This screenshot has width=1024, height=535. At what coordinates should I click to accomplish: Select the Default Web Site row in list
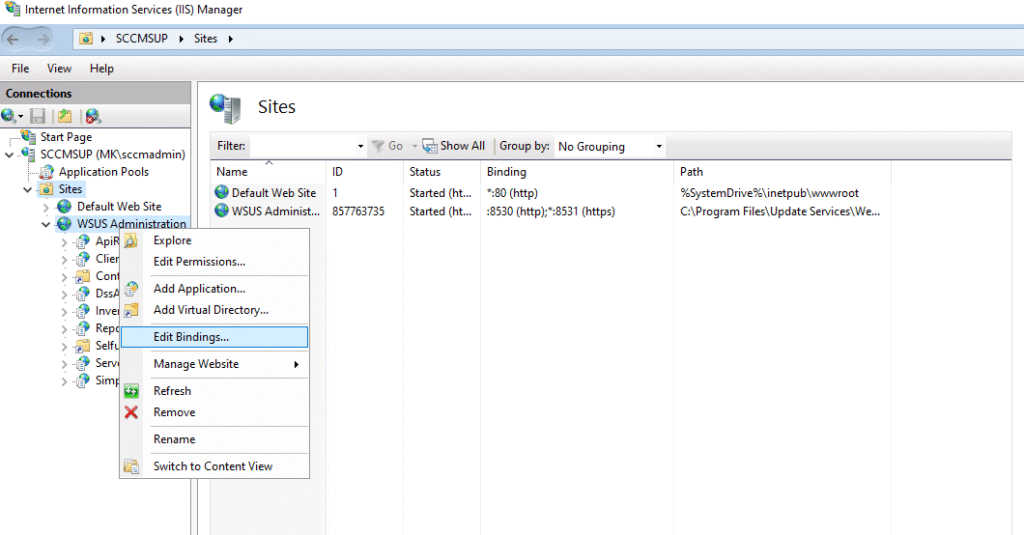(x=273, y=193)
